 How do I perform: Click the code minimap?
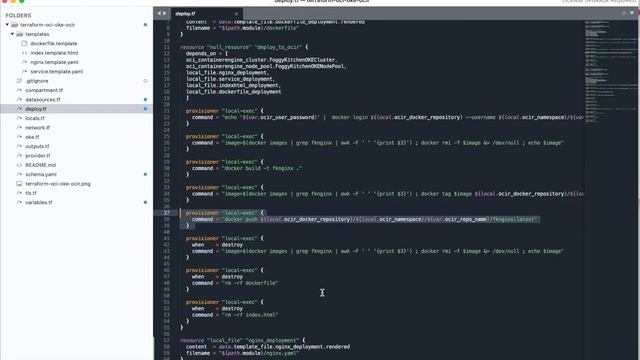pyautogui.click(x=610, y=72)
